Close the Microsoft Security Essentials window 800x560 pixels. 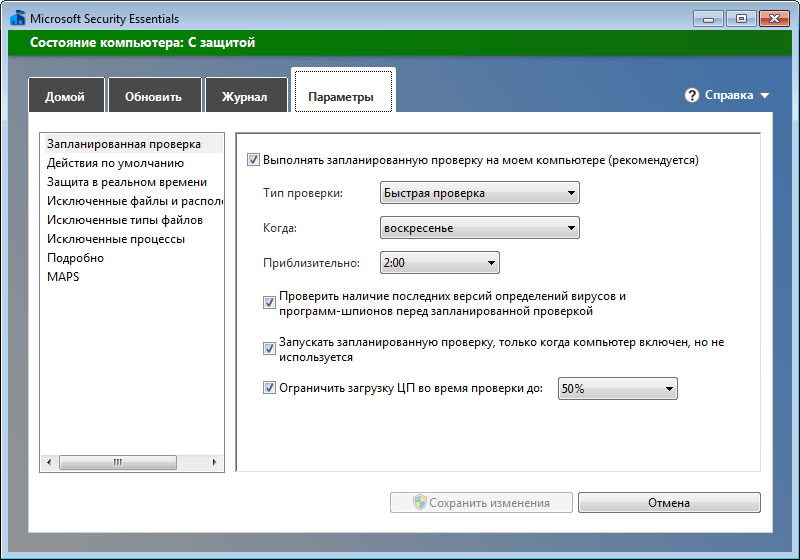pyautogui.click(x=774, y=19)
